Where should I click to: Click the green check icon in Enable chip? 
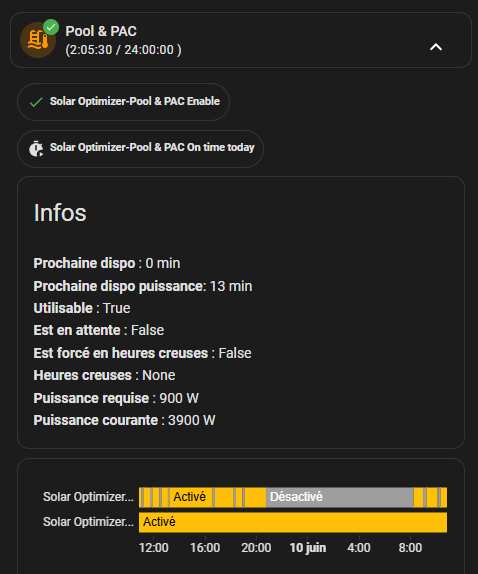(x=36, y=102)
